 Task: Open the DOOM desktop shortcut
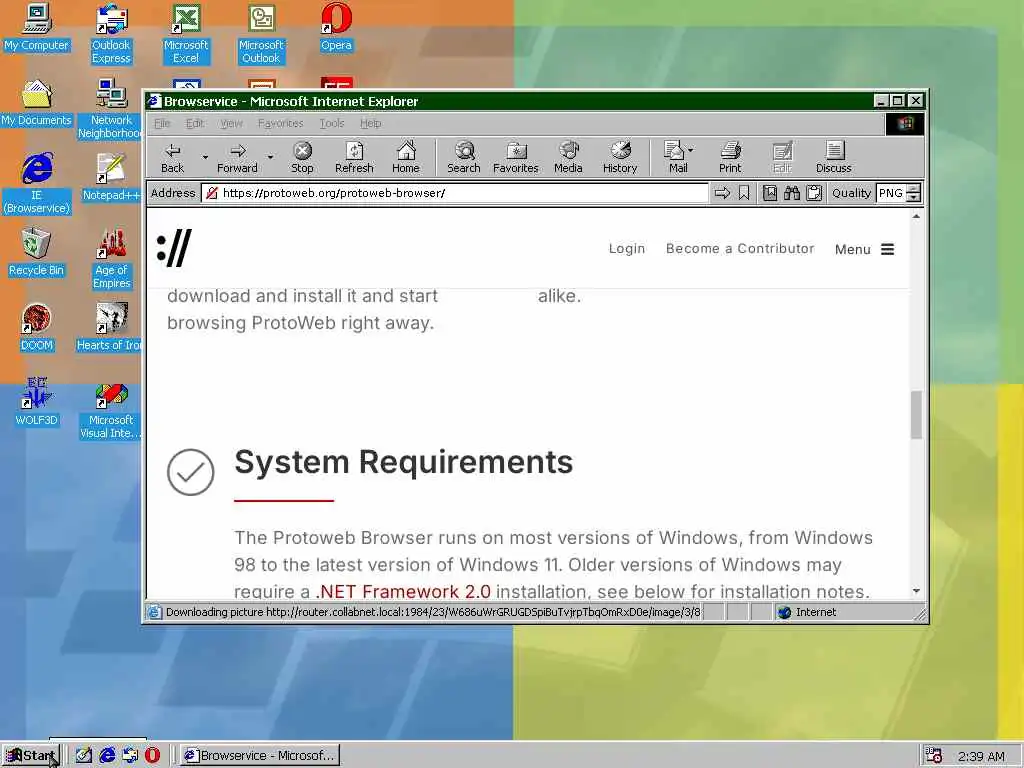pyautogui.click(x=36, y=328)
